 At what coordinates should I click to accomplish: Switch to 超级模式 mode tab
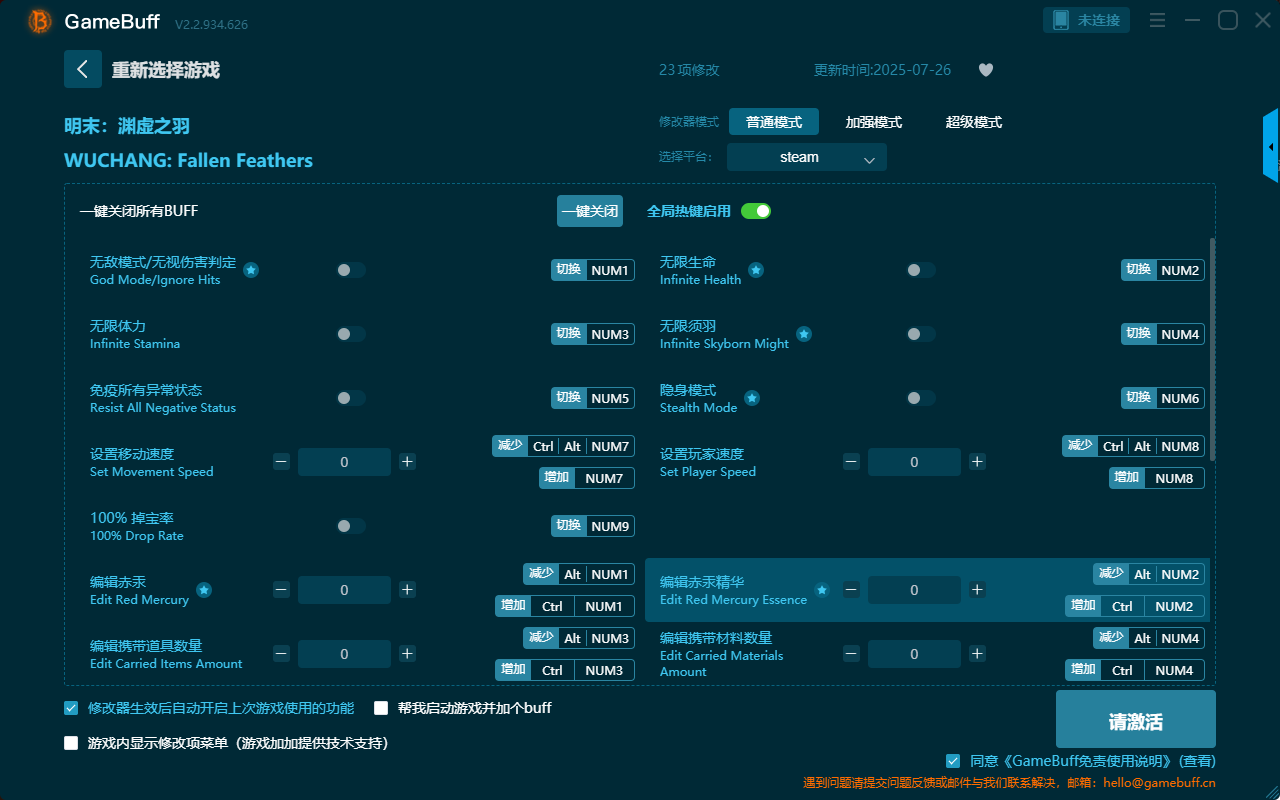974,122
